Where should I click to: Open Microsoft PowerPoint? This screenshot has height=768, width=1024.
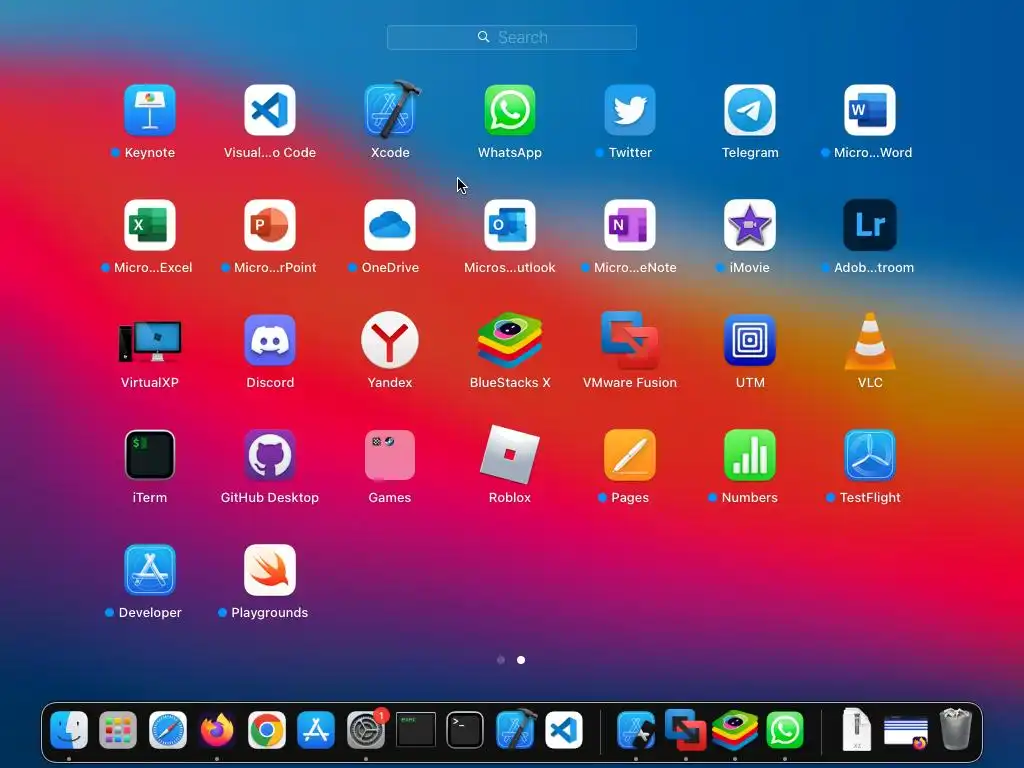270,225
